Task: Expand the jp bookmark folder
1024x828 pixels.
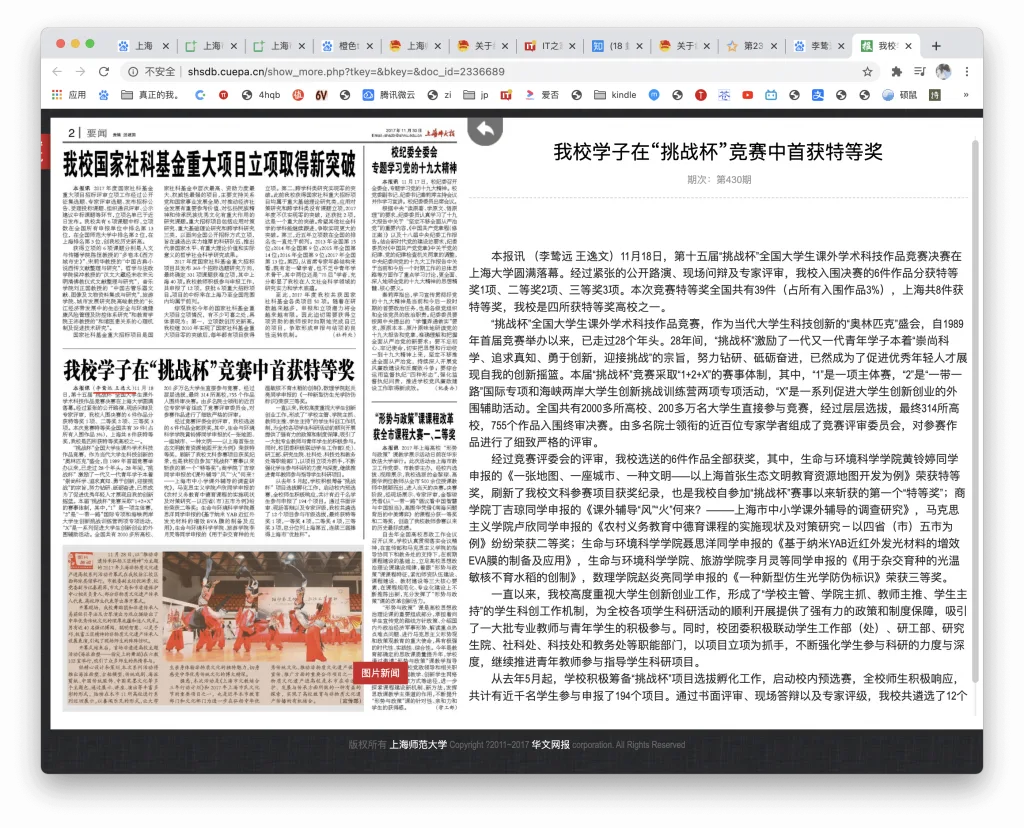Action: (x=476, y=95)
